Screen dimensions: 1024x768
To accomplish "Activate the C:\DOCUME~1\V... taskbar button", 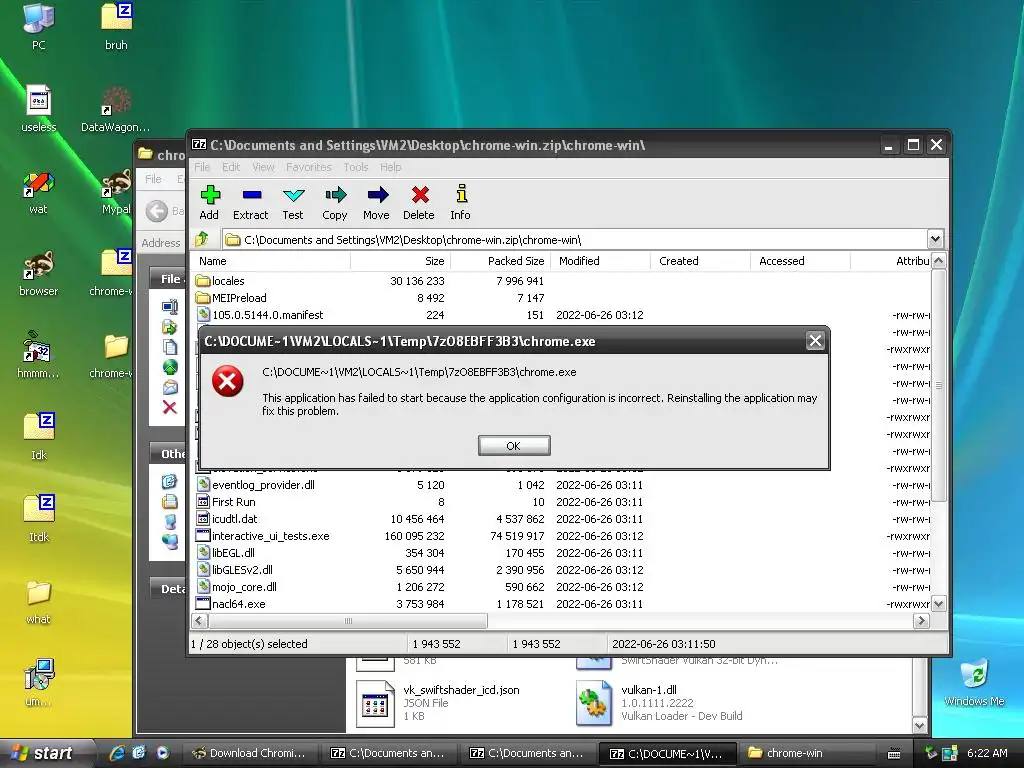I will [668, 754].
